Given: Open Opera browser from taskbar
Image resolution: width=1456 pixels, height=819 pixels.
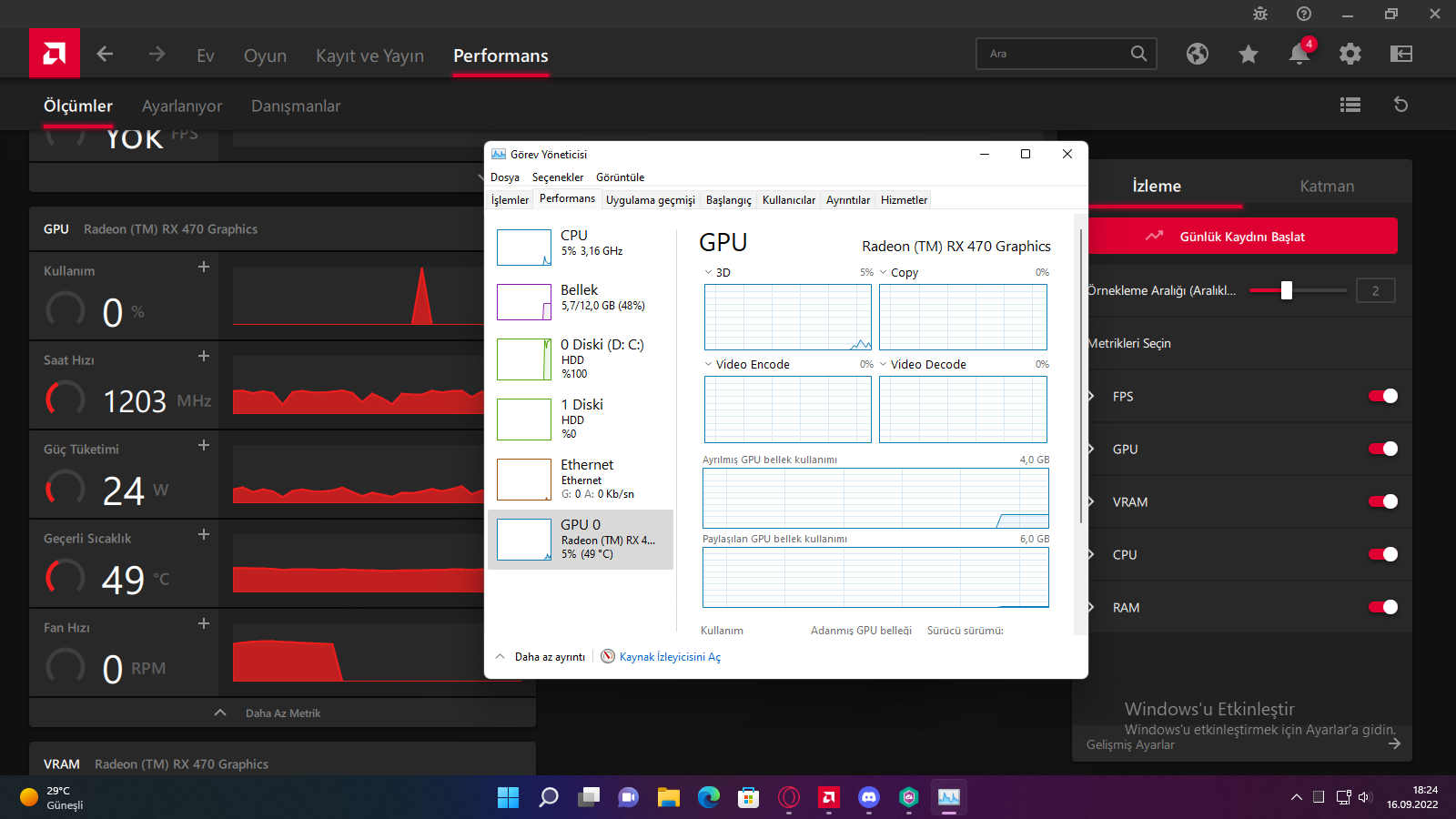Looking at the screenshot, I should [x=789, y=797].
